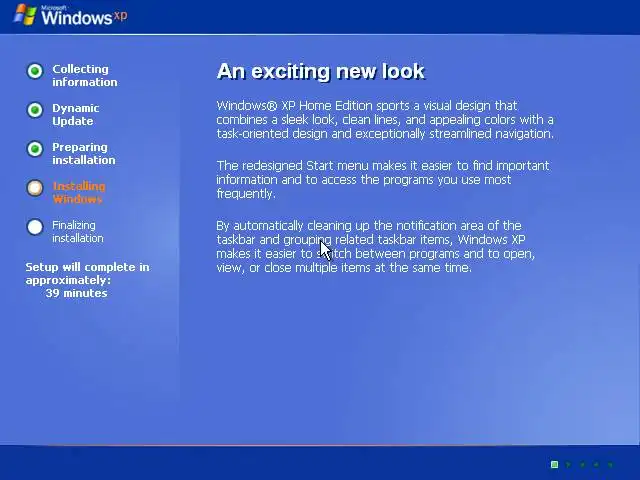Click the "Collecting information" label
The width and height of the screenshot is (640, 480).
85,76
